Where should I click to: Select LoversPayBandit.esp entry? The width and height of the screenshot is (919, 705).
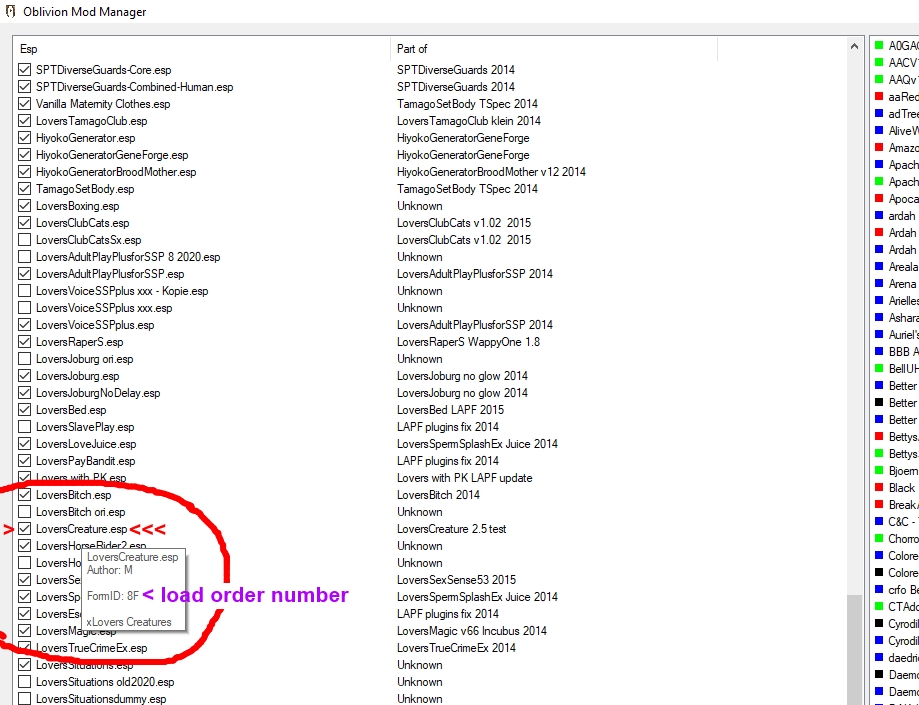tap(86, 461)
